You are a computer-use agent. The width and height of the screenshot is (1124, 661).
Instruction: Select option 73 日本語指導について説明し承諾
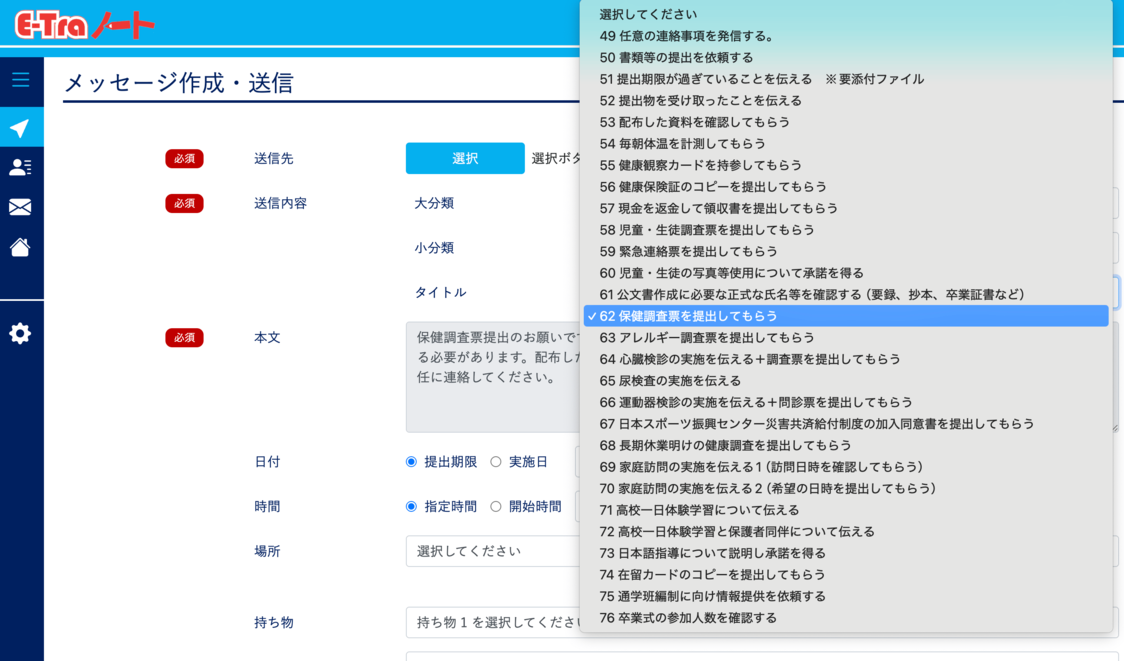[846, 553]
